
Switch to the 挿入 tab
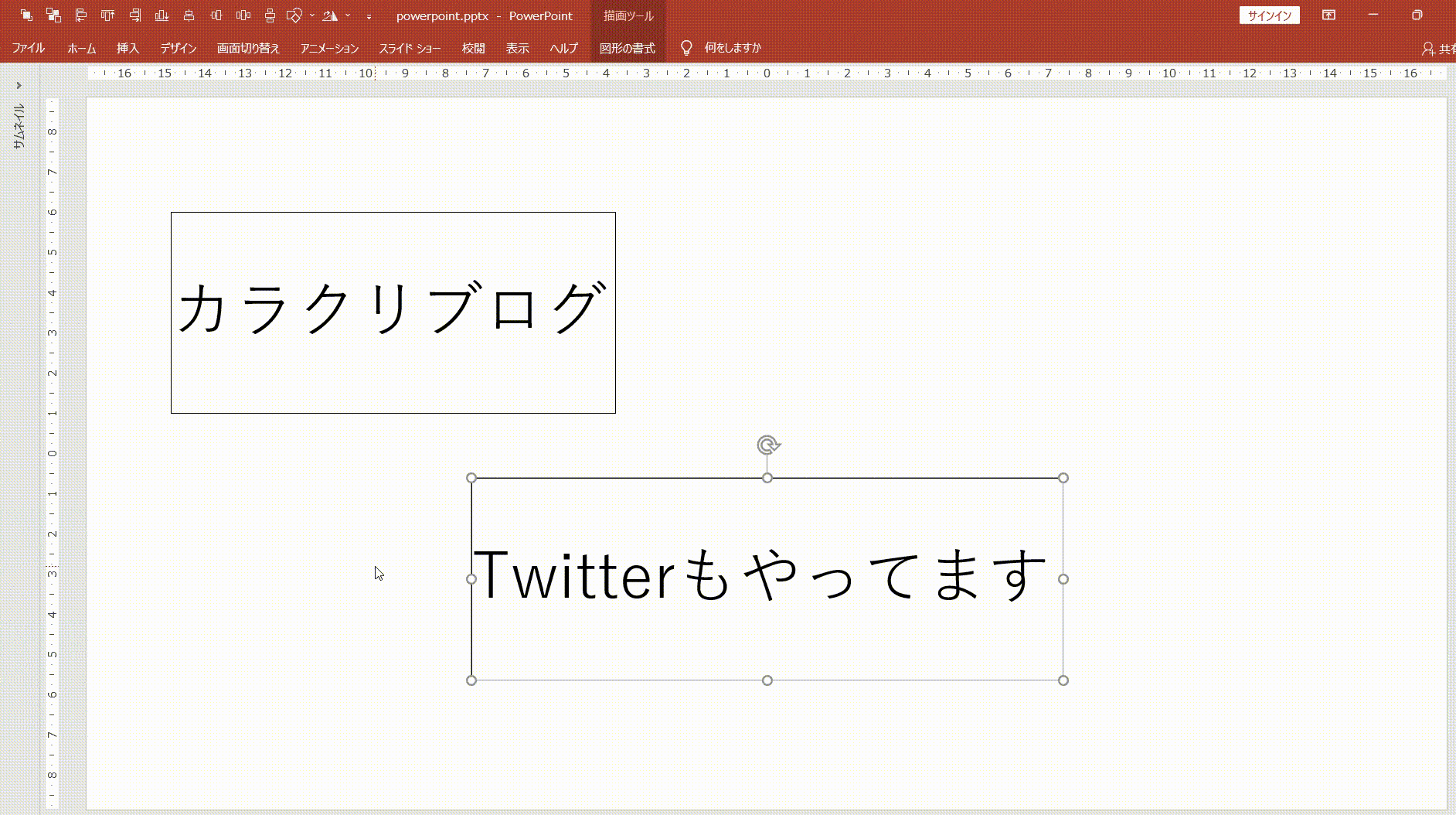coord(128,48)
